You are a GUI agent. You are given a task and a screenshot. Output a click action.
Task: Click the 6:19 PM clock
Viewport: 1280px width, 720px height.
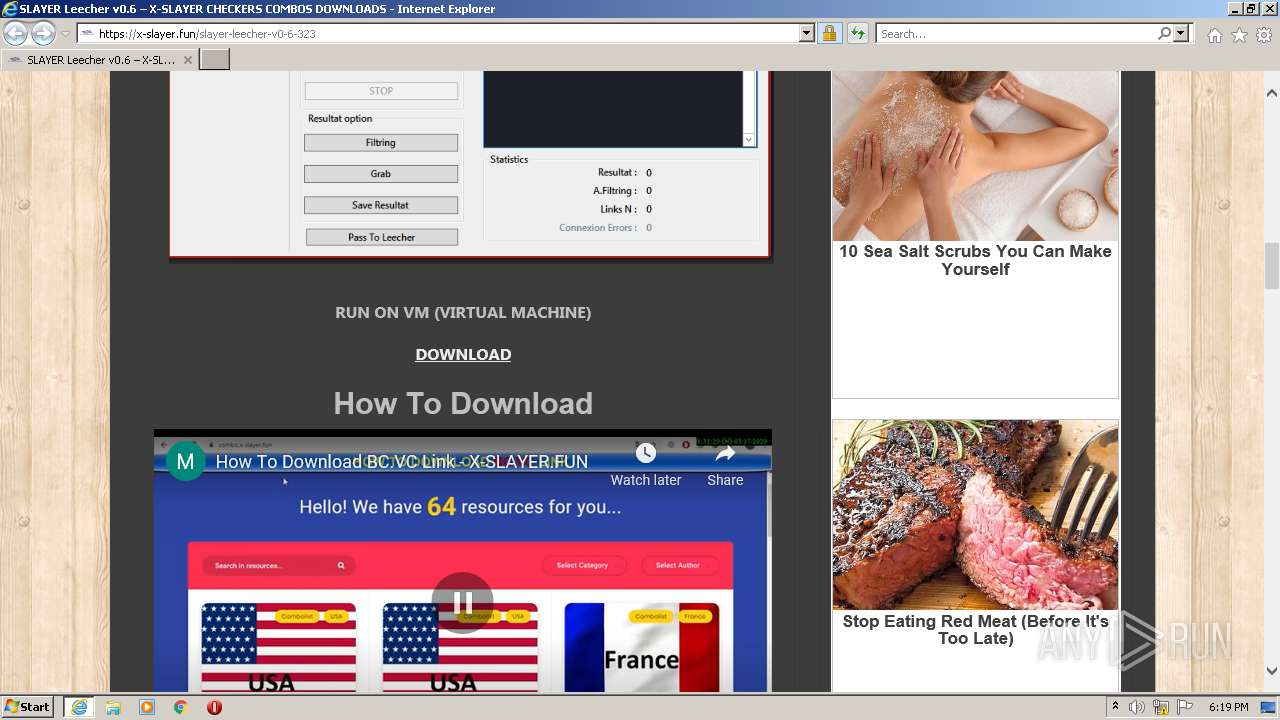point(1228,707)
